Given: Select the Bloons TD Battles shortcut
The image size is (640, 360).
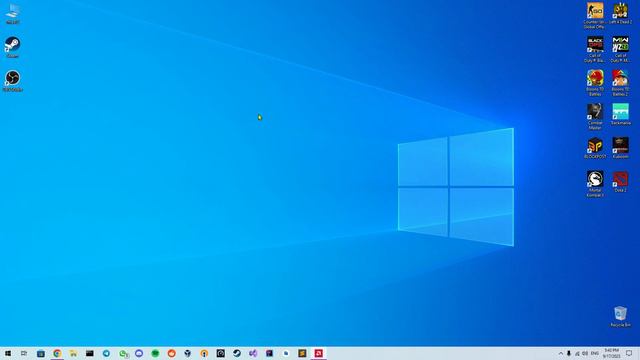Looking at the screenshot, I should (595, 83).
